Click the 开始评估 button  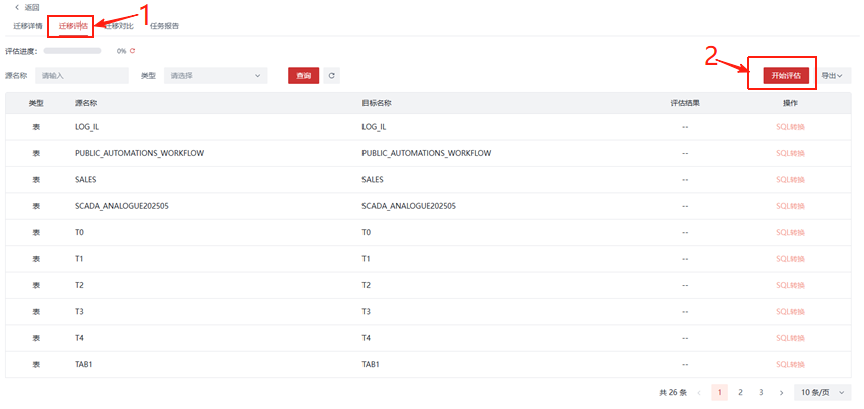click(x=785, y=75)
